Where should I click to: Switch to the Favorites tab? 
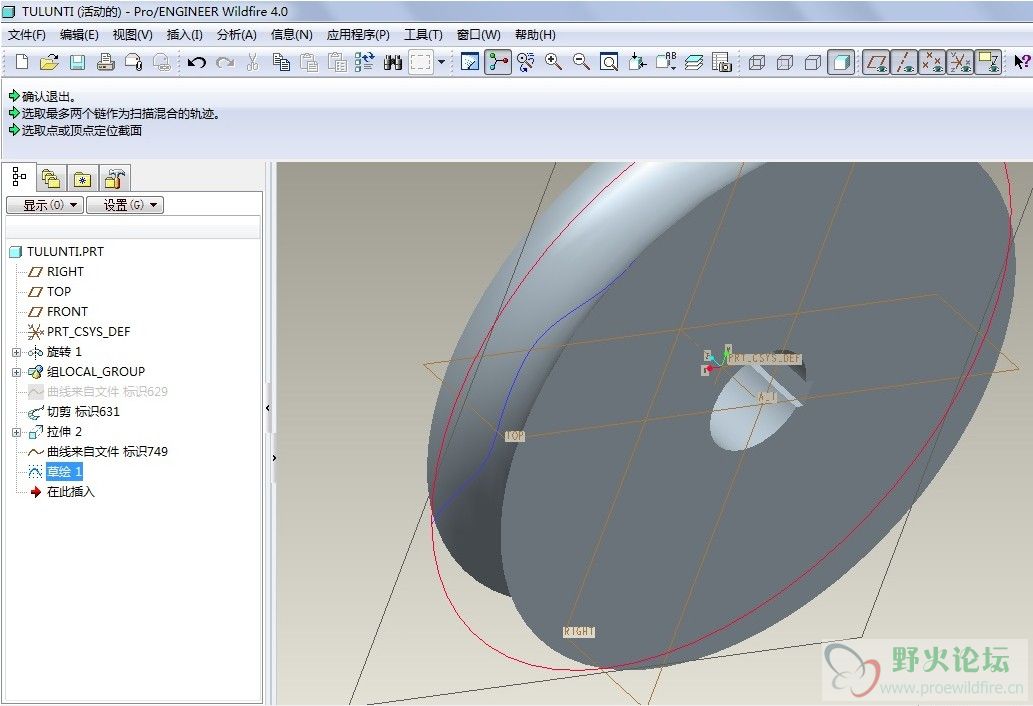(x=82, y=178)
